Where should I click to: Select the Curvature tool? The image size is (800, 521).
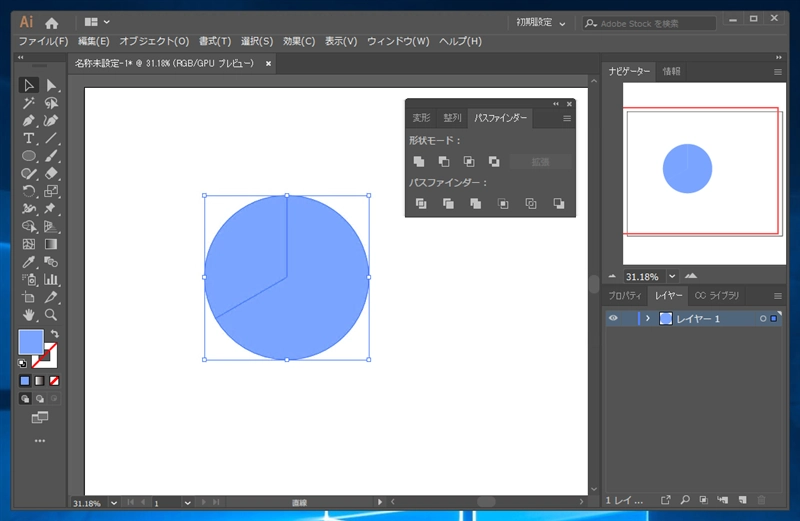tap(51, 121)
